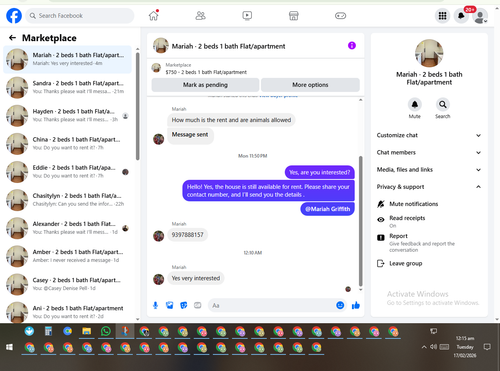Click Leave group option
Viewport: 500px width, 371px height.
[x=429, y=264]
